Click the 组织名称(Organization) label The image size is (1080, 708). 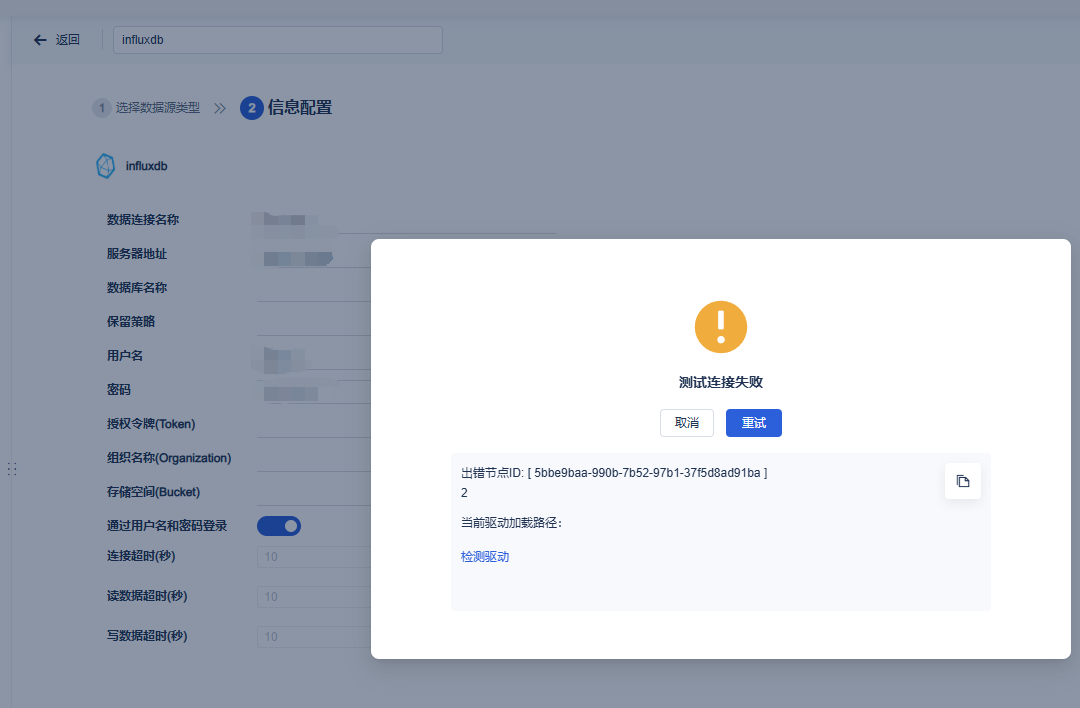pyautogui.click(x=169, y=458)
